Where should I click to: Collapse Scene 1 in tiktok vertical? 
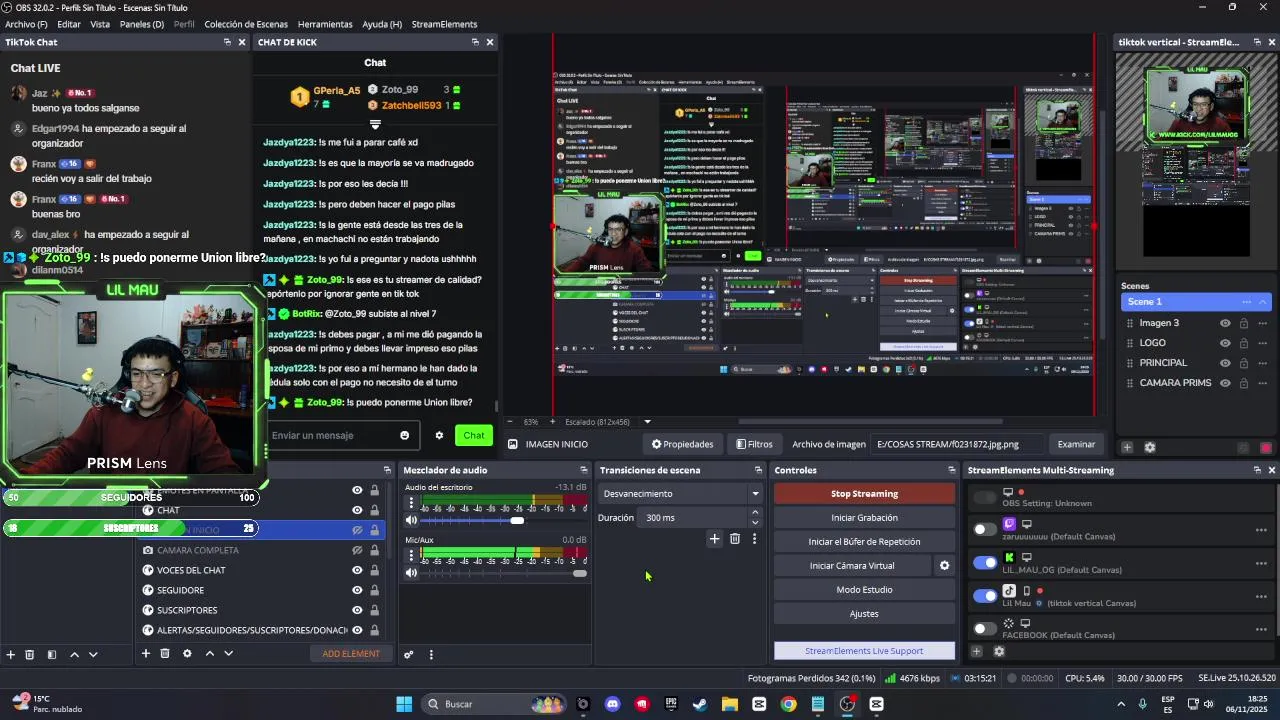(x=1263, y=302)
